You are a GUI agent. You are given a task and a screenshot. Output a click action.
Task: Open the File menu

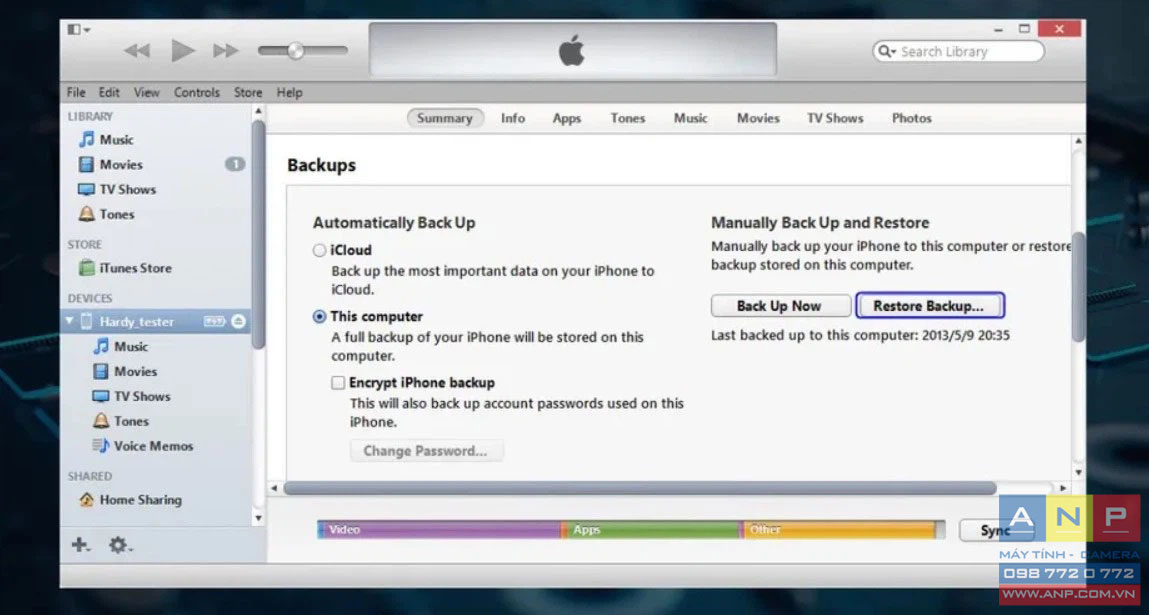pos(76,92)
